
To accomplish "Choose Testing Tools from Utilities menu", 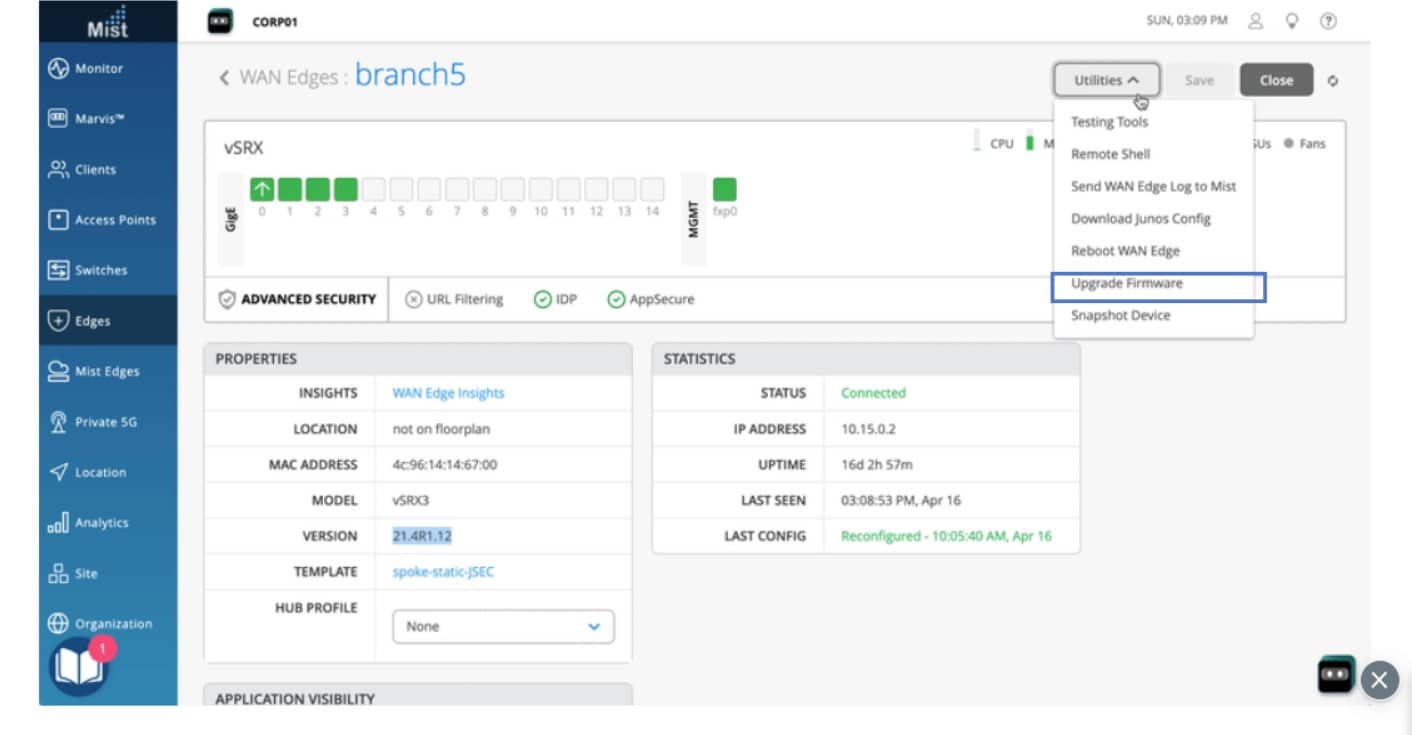I will tap(1109, 122).
